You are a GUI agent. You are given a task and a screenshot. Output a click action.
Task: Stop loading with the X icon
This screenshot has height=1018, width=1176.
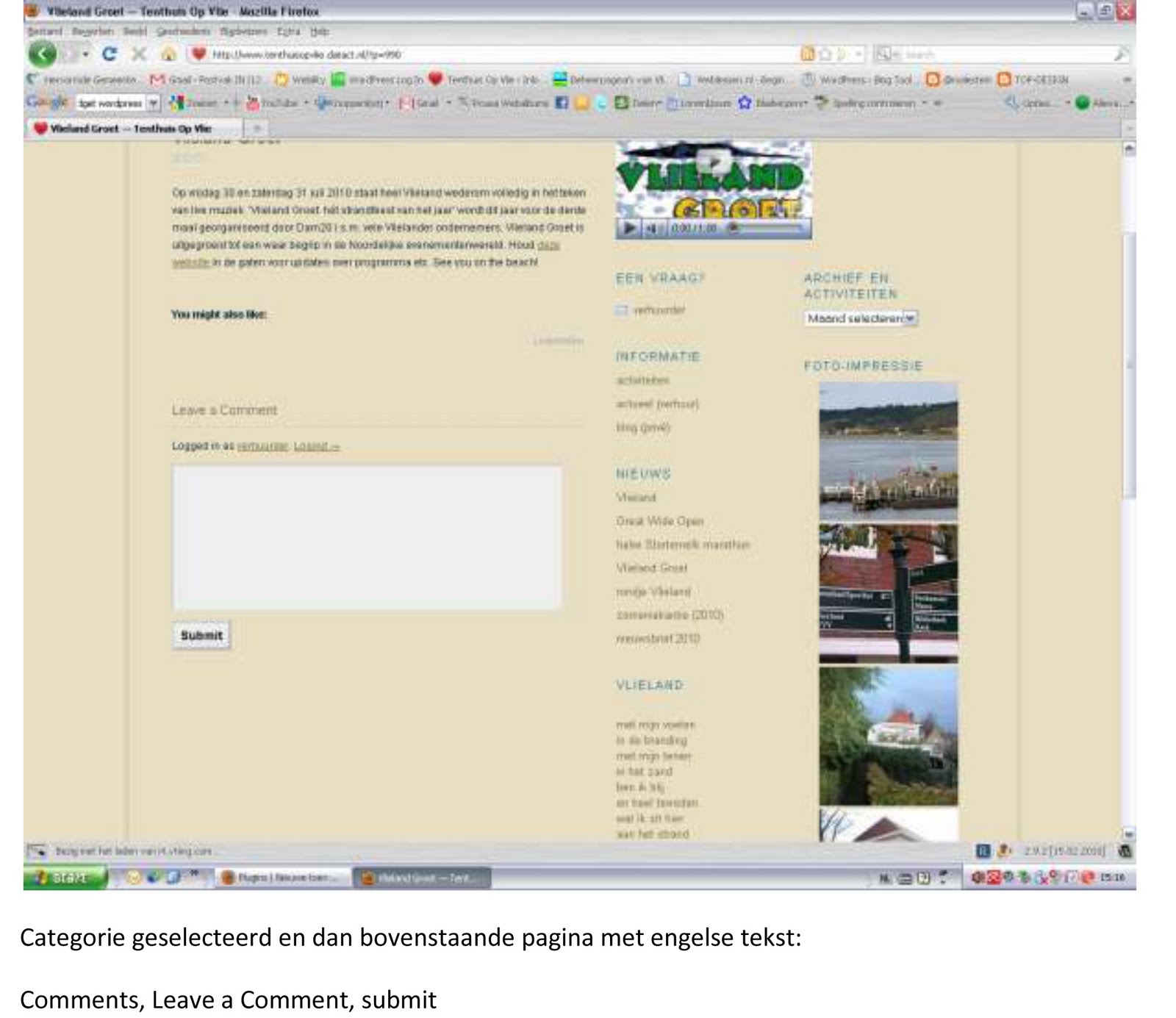(x=138, y=54)
